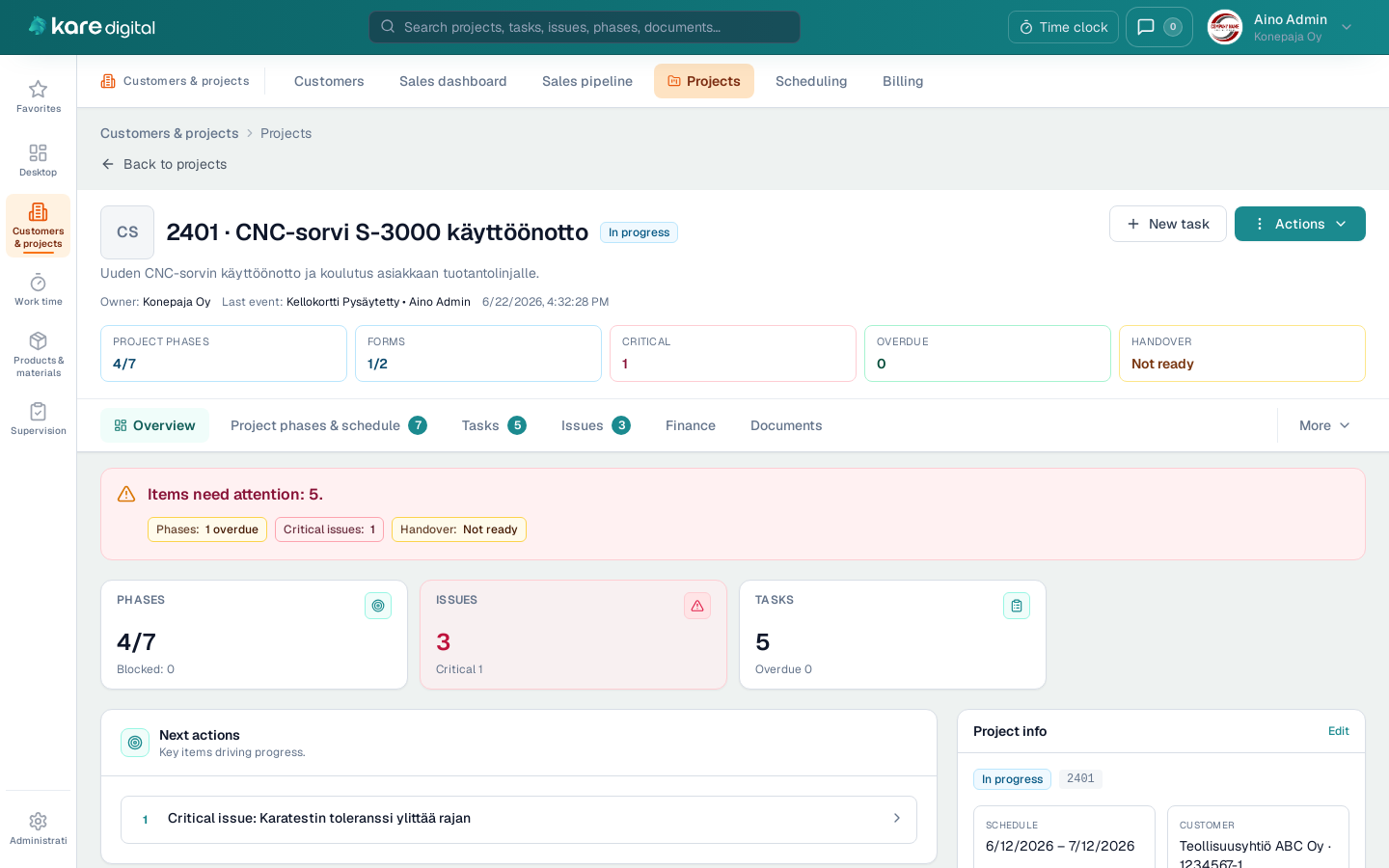The image size is (1389, 868).
Task: Click the attention warning triangle icon
Action: click(126, 494)
